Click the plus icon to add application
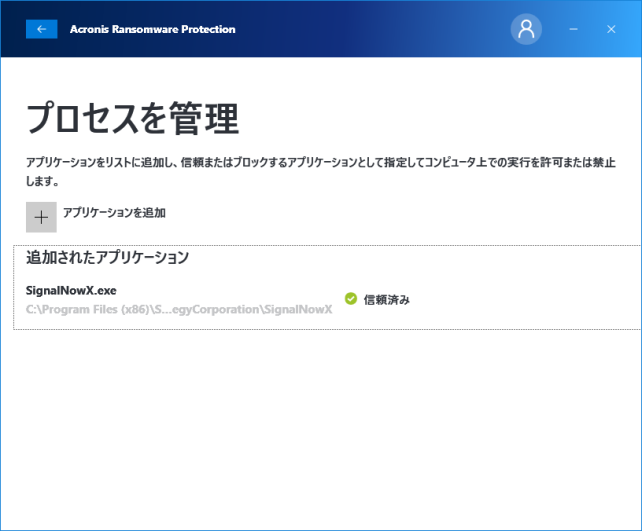This screenshot has width=642, height=531. pyautogui.click(x=41, y=217)
